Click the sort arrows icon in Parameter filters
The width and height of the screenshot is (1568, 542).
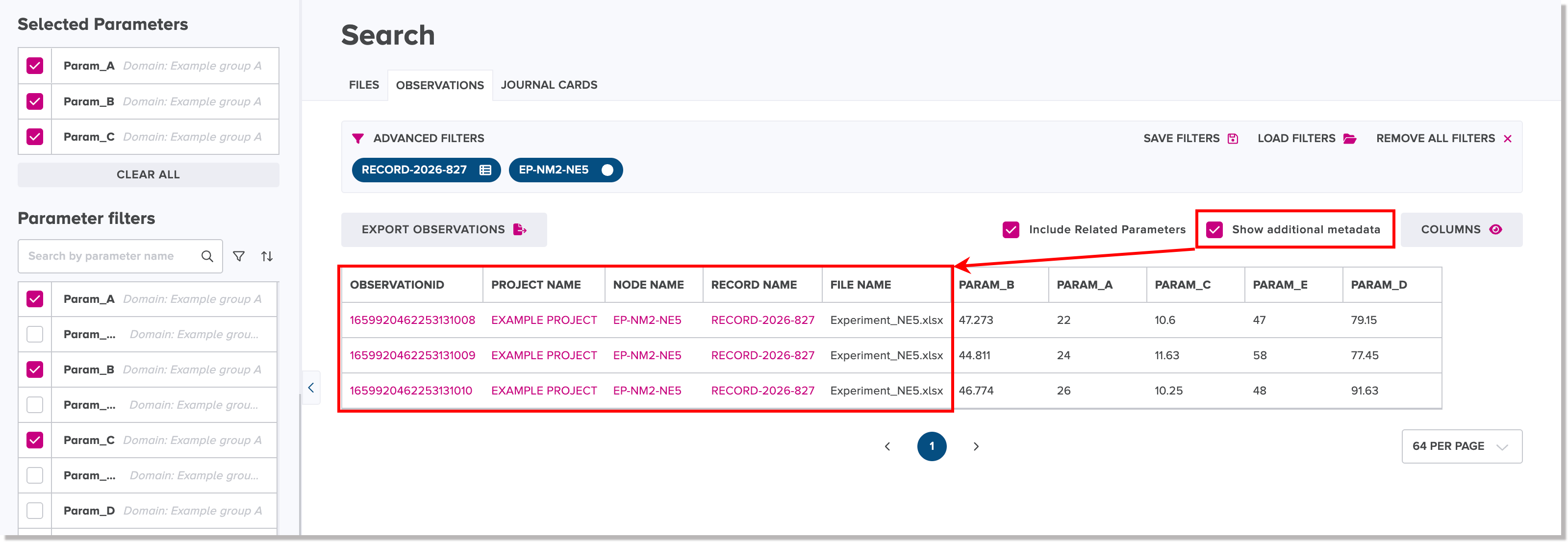pyautogui.click(x=267, y=256)
